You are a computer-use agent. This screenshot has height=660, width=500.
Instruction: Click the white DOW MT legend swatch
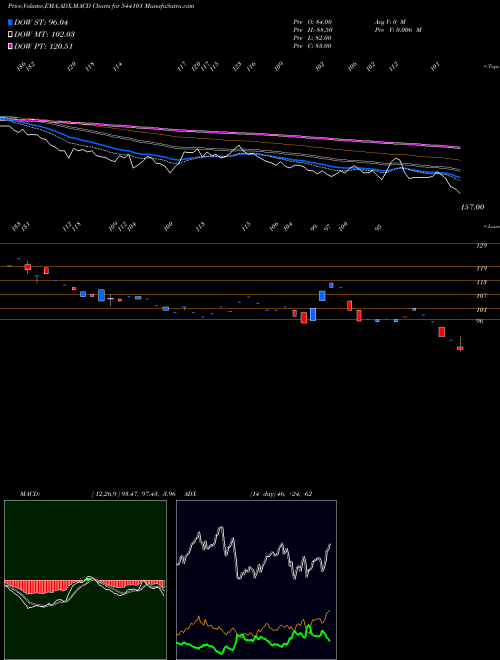click(x=10, y=34)
